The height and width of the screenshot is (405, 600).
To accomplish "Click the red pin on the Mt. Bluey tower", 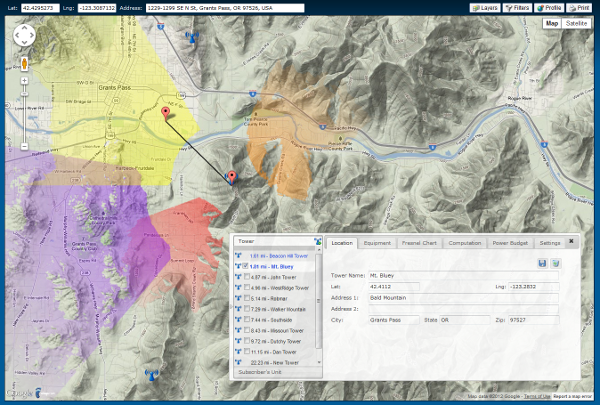I will click(x=232, y=178).
